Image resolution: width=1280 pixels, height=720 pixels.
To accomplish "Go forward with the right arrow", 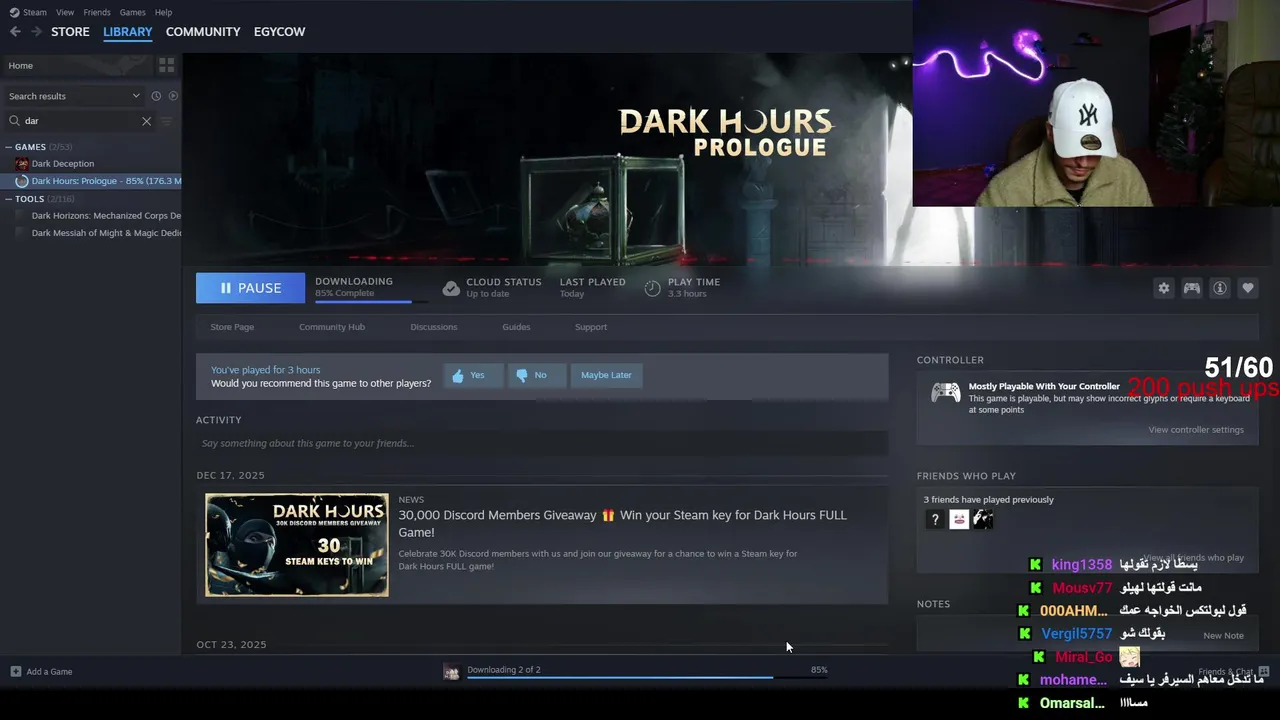I will pyautogui.click(x=36, y=32).
